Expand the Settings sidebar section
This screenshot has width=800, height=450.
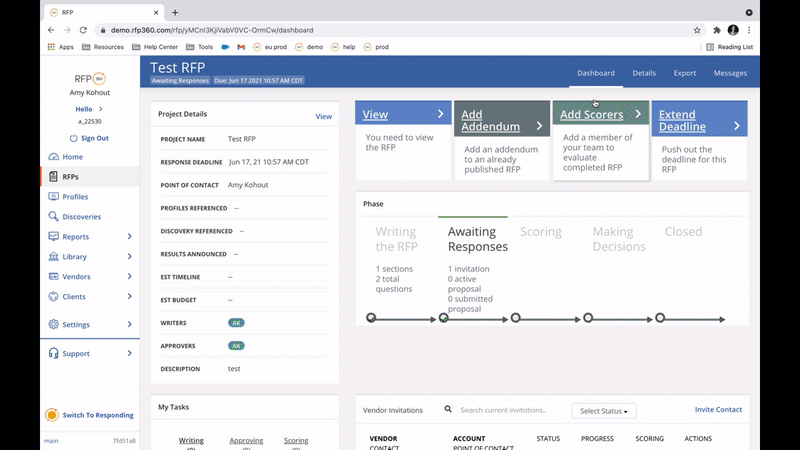129,325
